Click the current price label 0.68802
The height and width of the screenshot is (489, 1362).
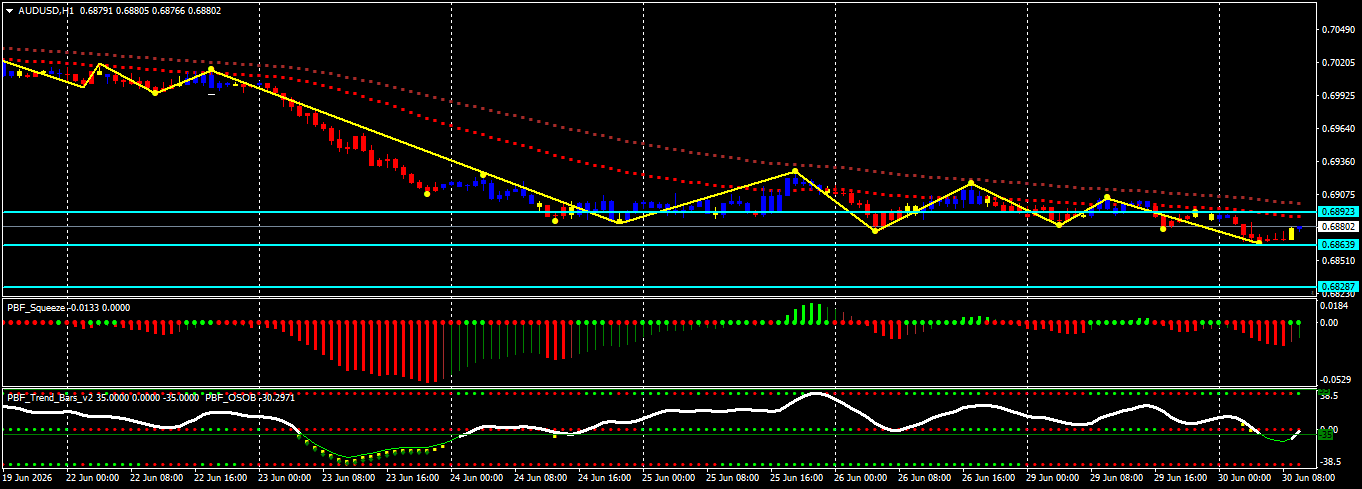[x=1337, y=227]
